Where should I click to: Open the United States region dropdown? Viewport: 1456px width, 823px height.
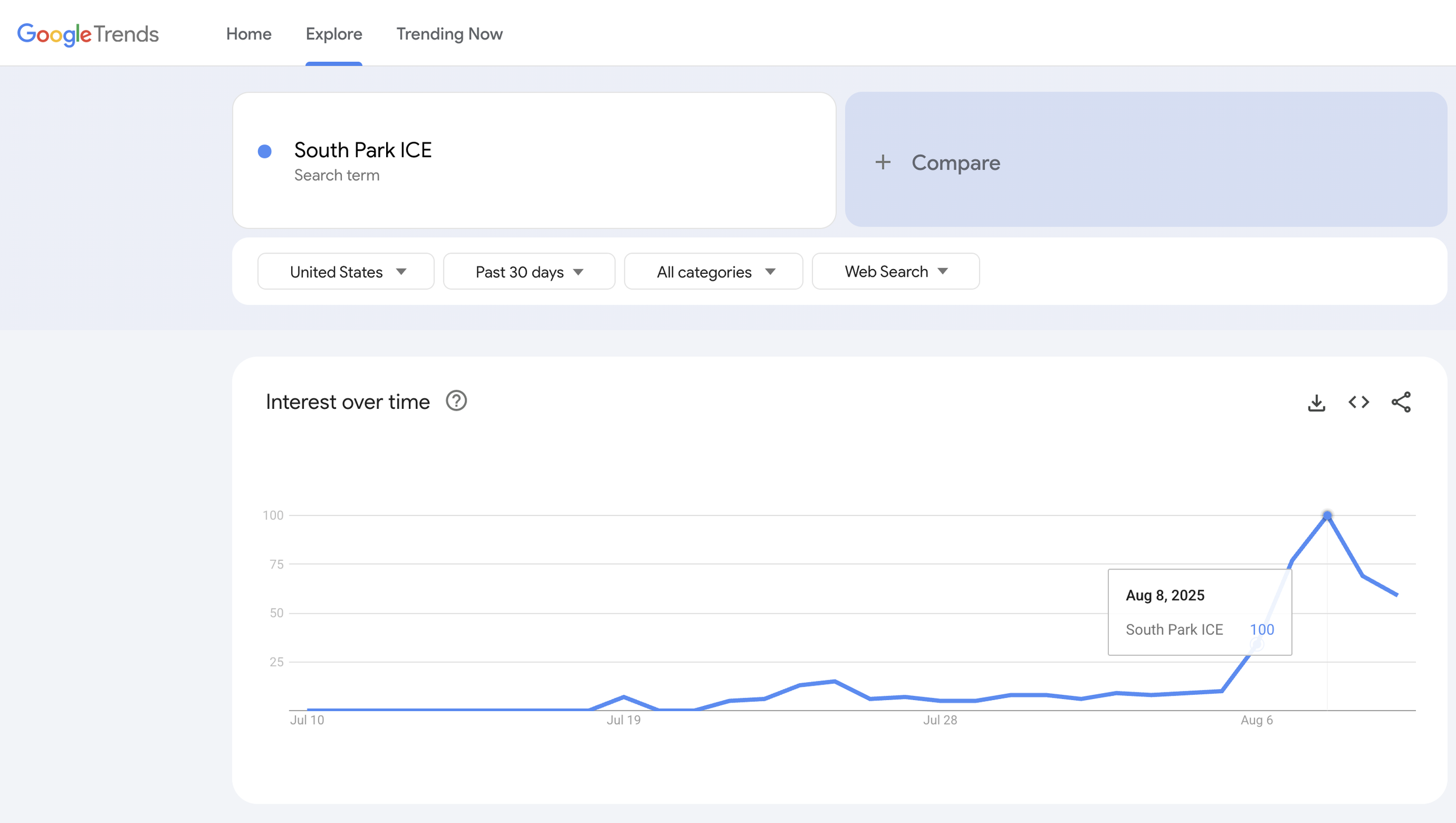346,271
